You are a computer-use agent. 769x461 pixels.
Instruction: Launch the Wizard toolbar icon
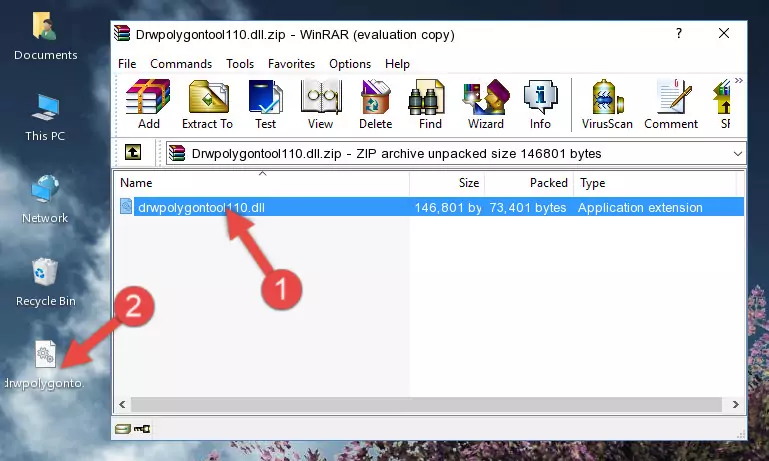486,104
